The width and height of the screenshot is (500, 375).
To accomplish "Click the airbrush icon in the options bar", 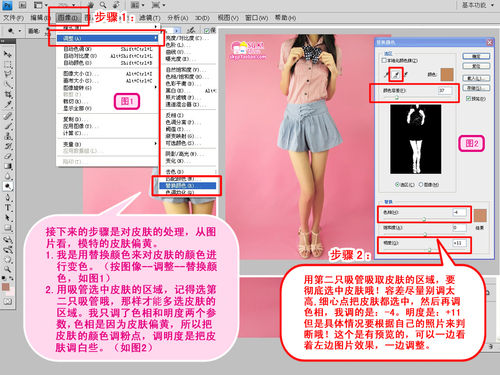I will point(192,30).
